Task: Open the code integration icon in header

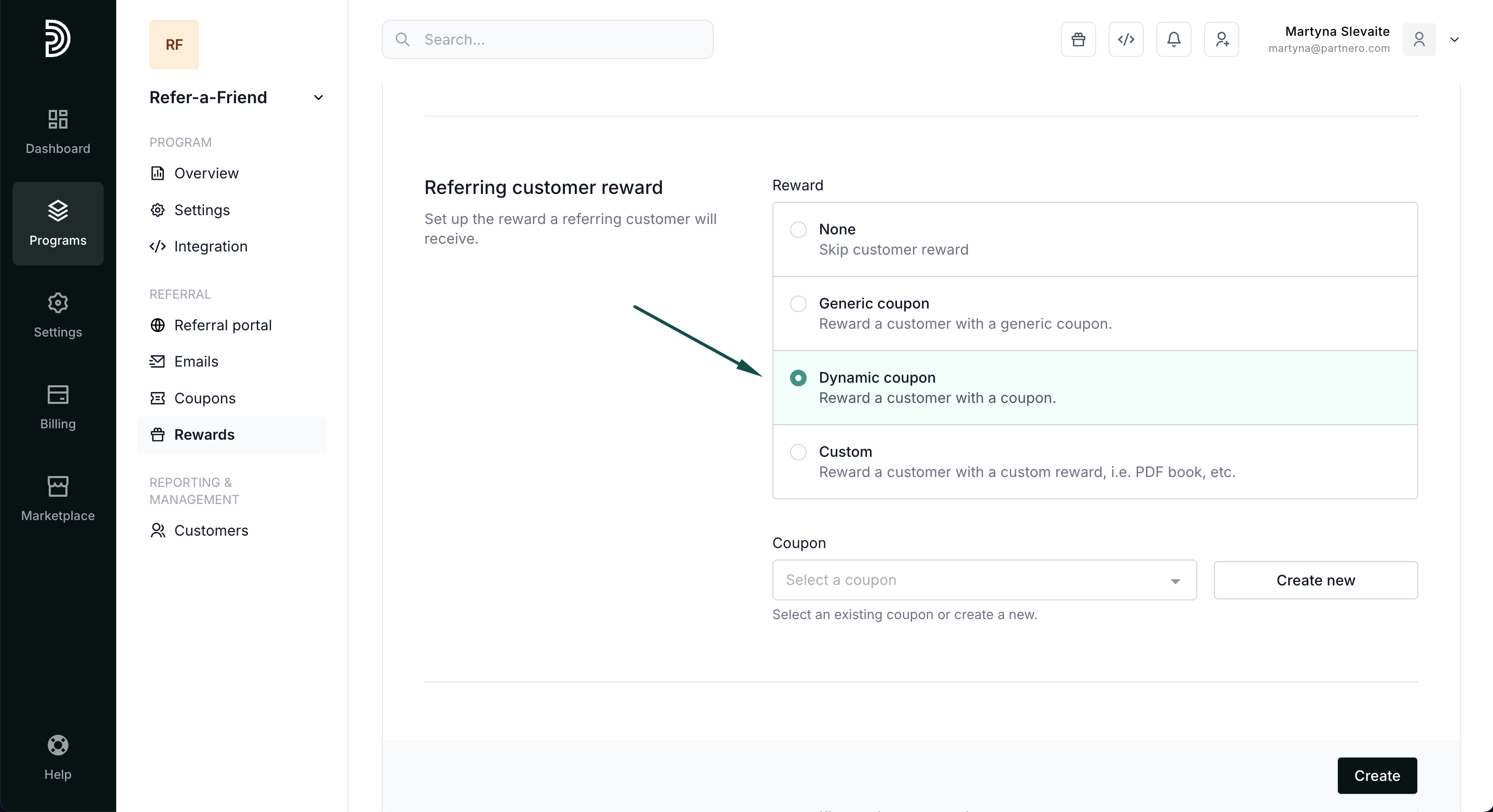Action: pos(1126,39)
